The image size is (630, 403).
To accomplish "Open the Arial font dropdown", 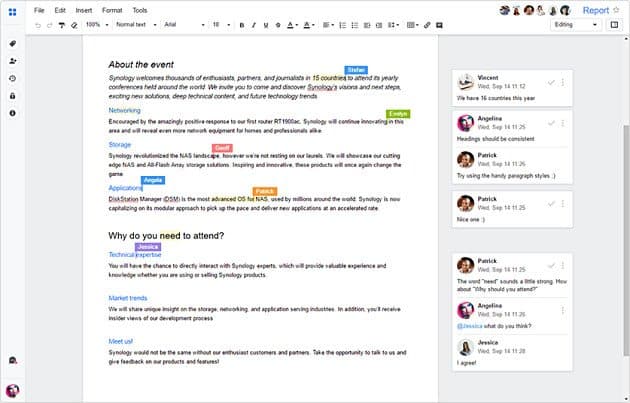I will 184,25.
